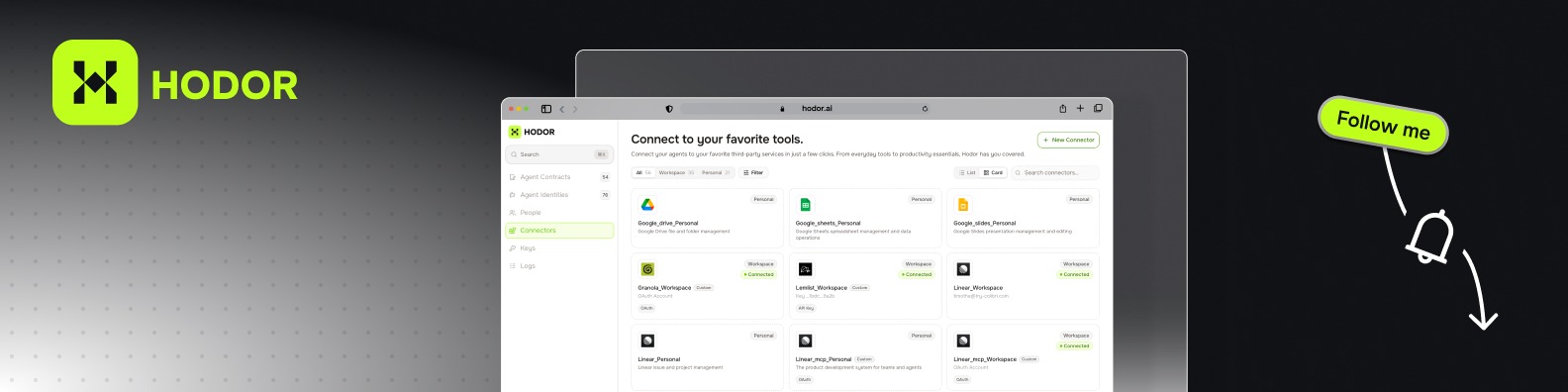
Task: Click the Custom tag on Linear_mcp_Personal card
Action: pyautogui.click(x=864, y=359)
